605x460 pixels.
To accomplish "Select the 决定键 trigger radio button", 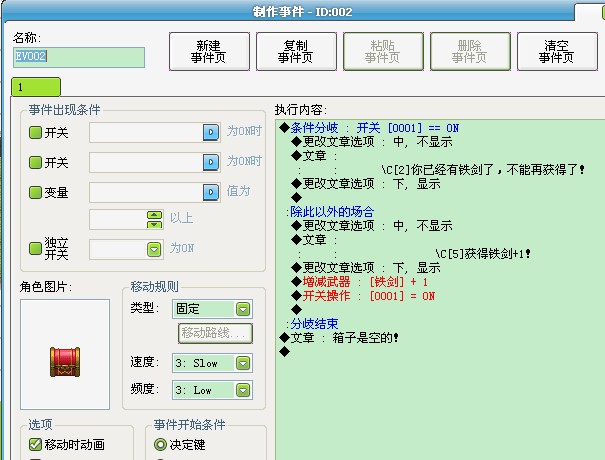I will (160, 444).
